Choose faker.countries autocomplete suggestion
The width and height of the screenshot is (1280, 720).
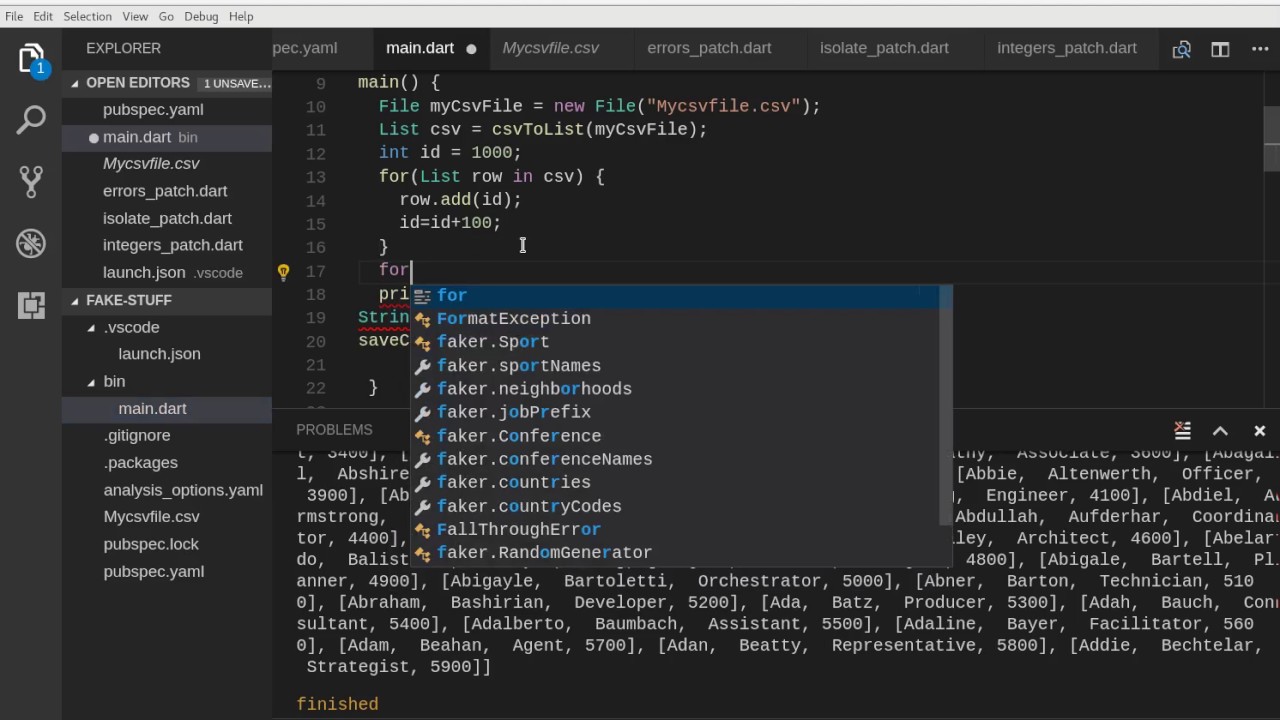pos(675,482)
